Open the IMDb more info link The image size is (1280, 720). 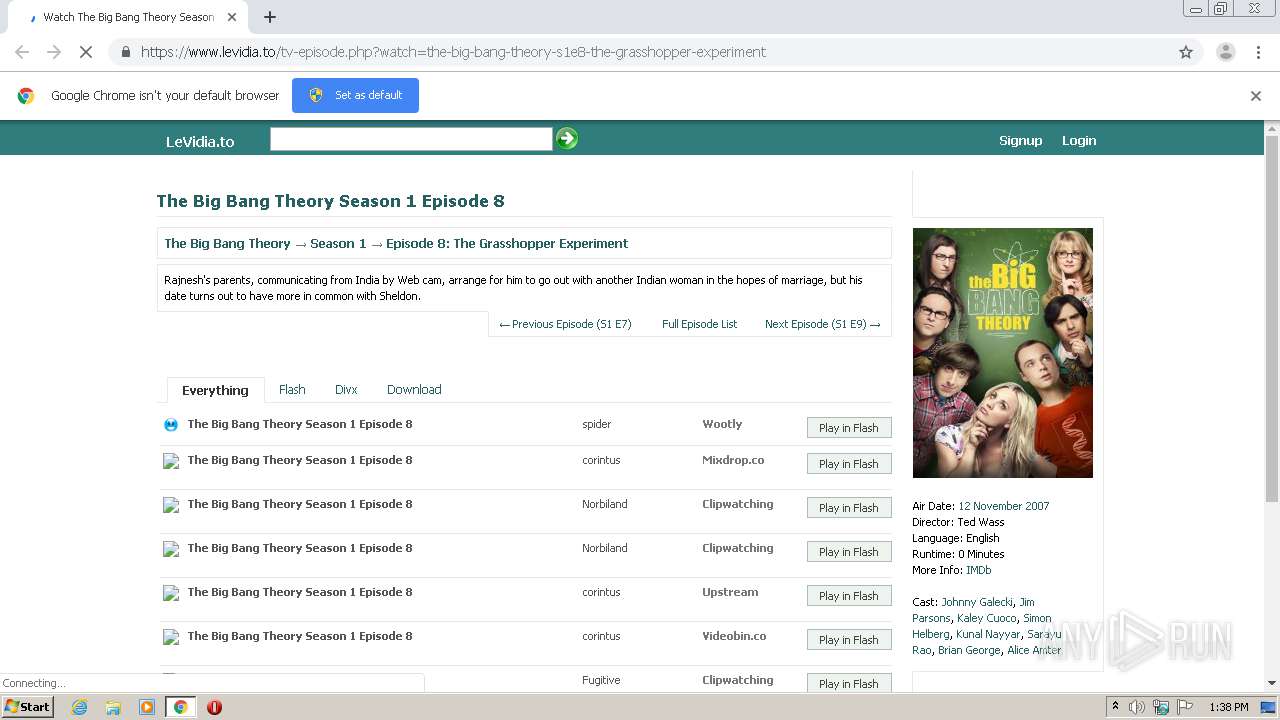pyautogui.click(x=978, y=570)
